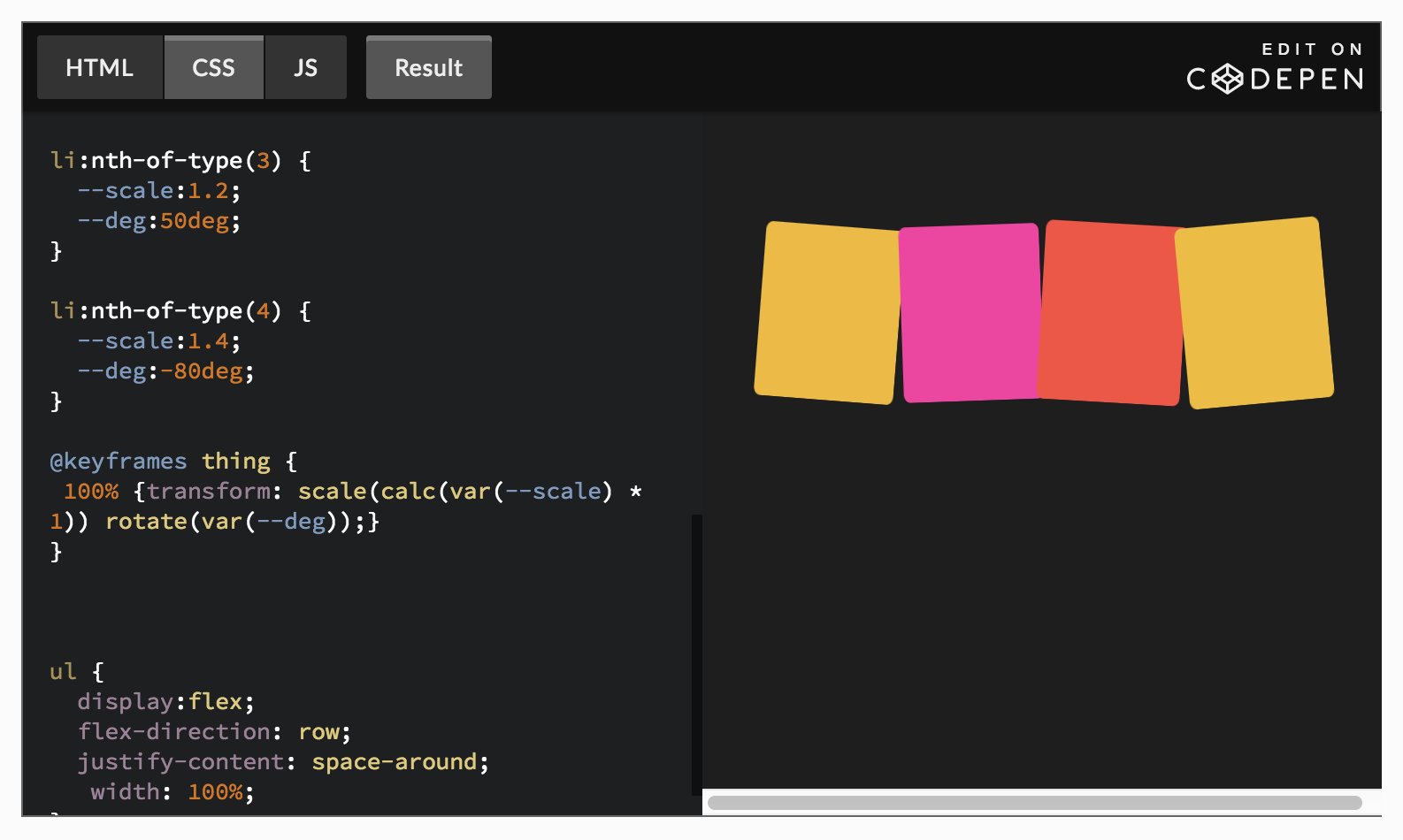This screenshot has height=840, width=1403.
Task: Switch to the HTML tab
Action: [x=100, y=67]
